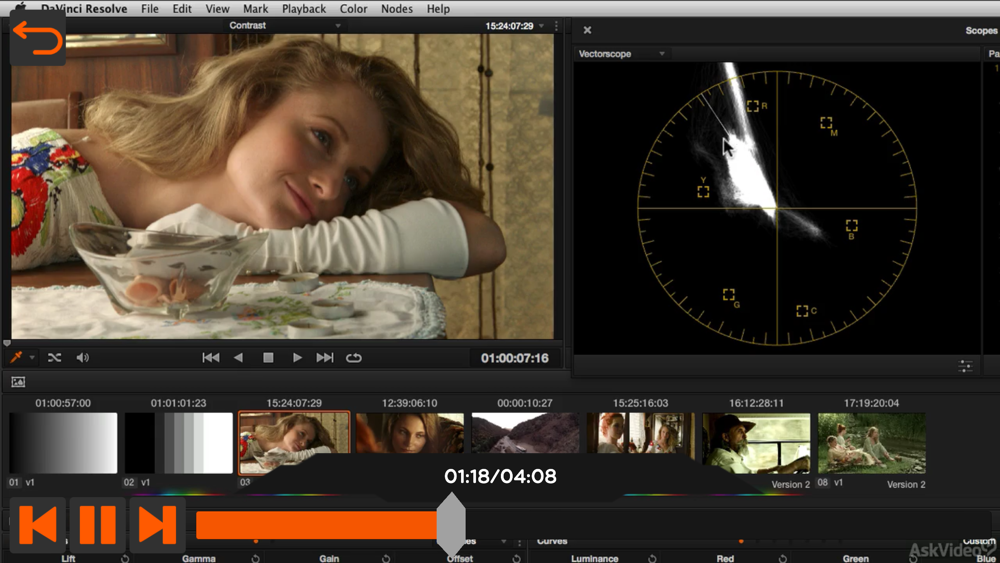Screen dimensions: 1000x563
Task: Open the Nodes menu
Action: tap(397, 9)
